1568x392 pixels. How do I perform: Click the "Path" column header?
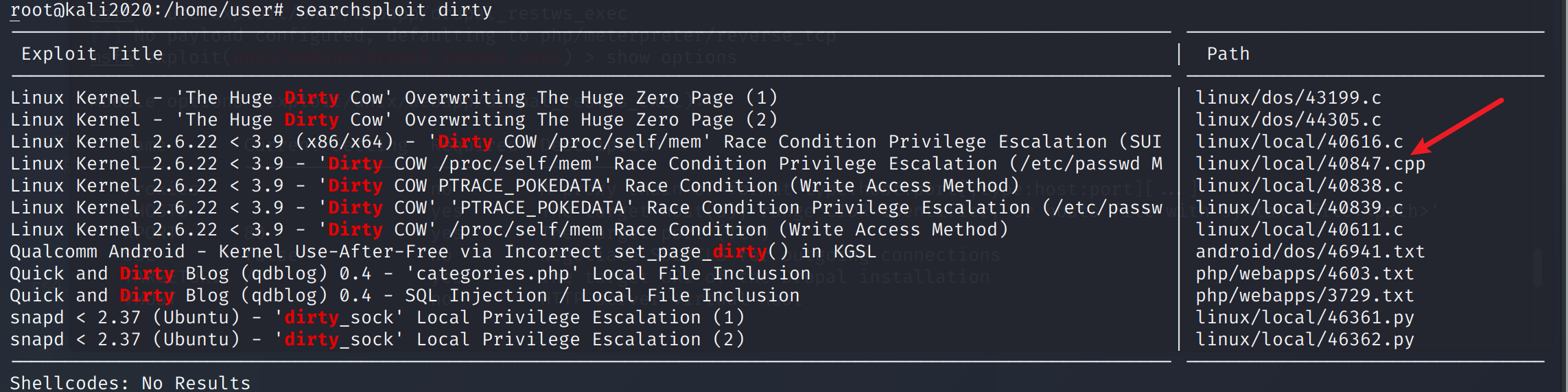[1228, 54]
